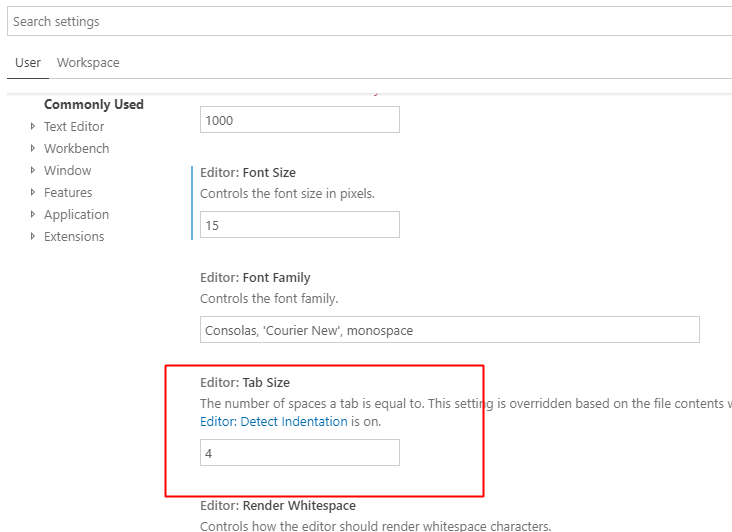Viewport: 732px width, 532px height.
Task: Expand the Text Editor tree arrow
Action: pyautogui.click(x=33, y=126)
